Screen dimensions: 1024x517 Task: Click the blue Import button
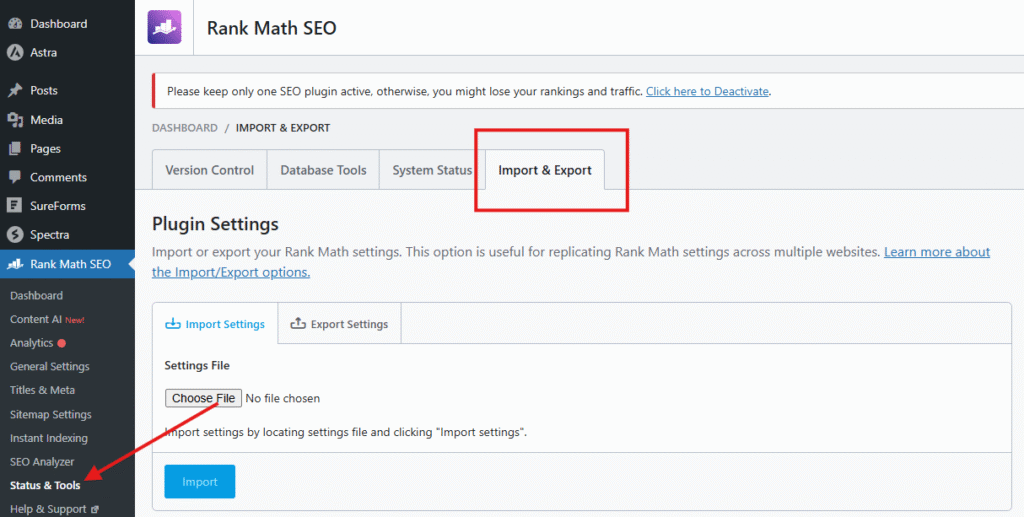pyautogui.click(x=200, y=482)
